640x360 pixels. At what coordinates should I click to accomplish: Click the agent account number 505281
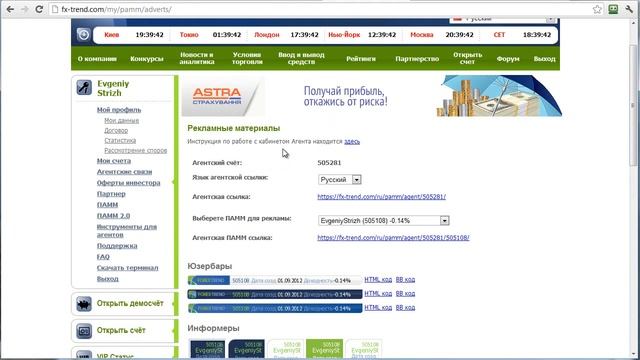tap(329, 163)
